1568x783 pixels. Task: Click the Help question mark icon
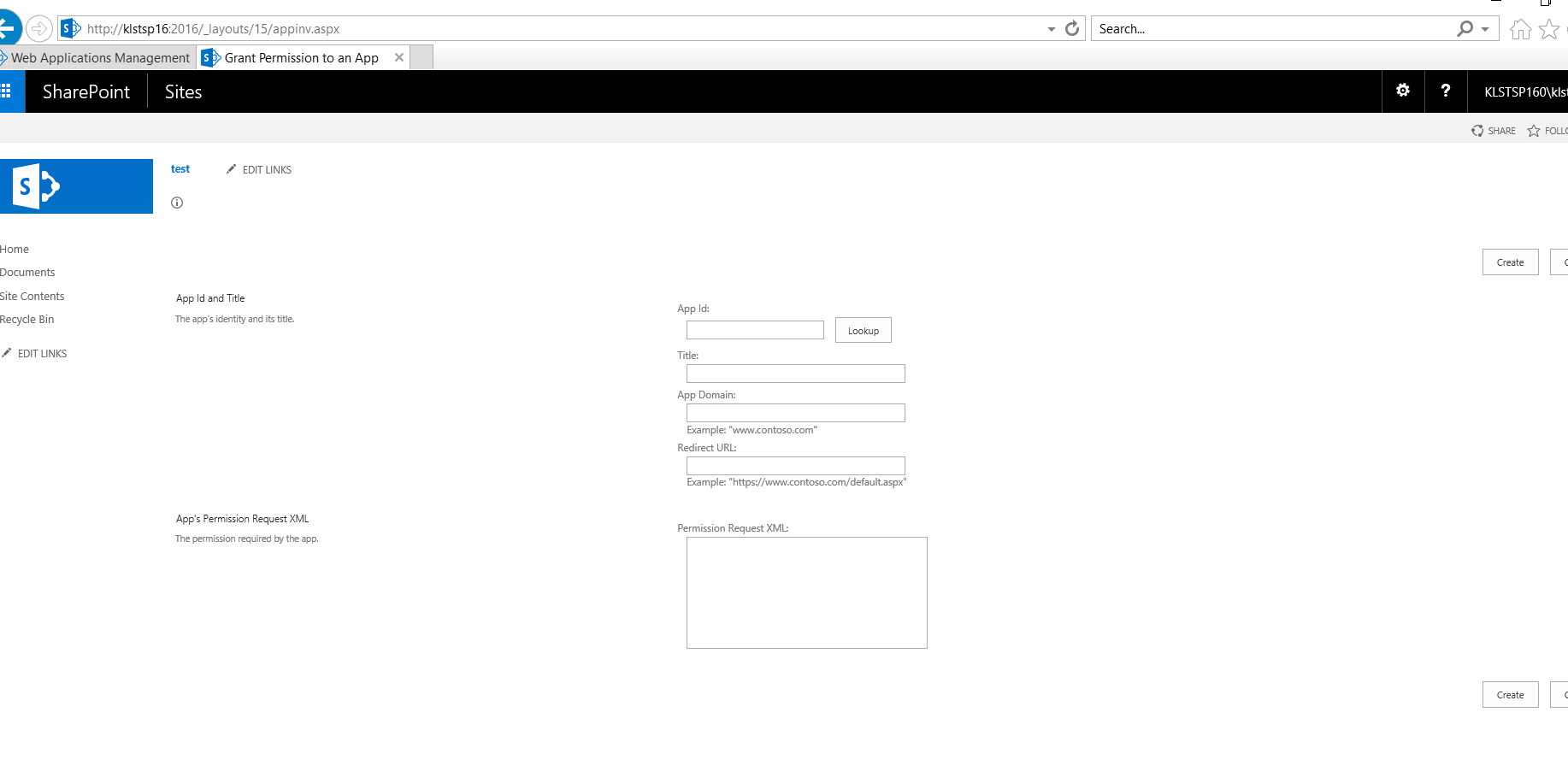[1446, 91]
